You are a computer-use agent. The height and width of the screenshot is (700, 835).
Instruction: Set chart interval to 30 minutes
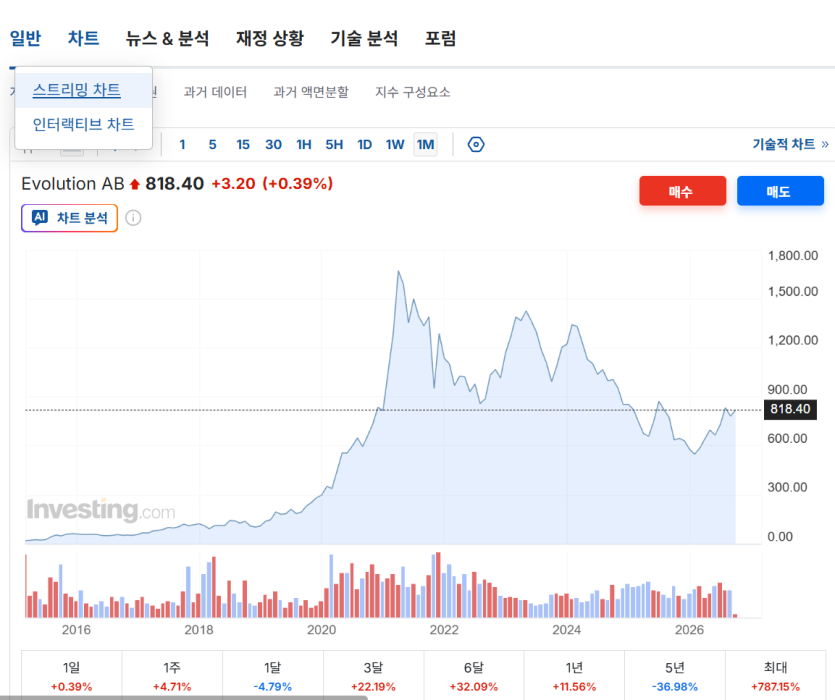click(x=273, y=144)
